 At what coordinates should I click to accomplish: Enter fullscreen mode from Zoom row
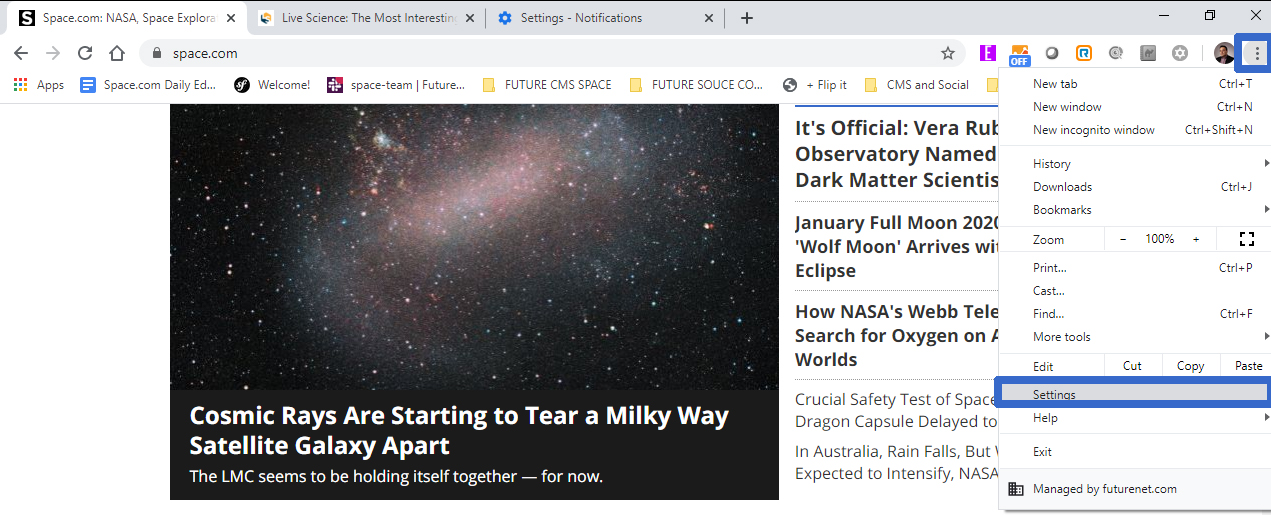pos(1246,239)
